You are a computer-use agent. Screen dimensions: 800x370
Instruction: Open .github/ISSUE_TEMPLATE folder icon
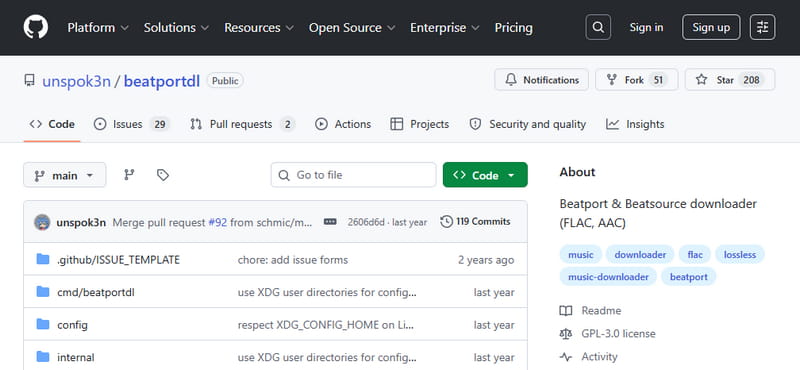pos(43,259)
